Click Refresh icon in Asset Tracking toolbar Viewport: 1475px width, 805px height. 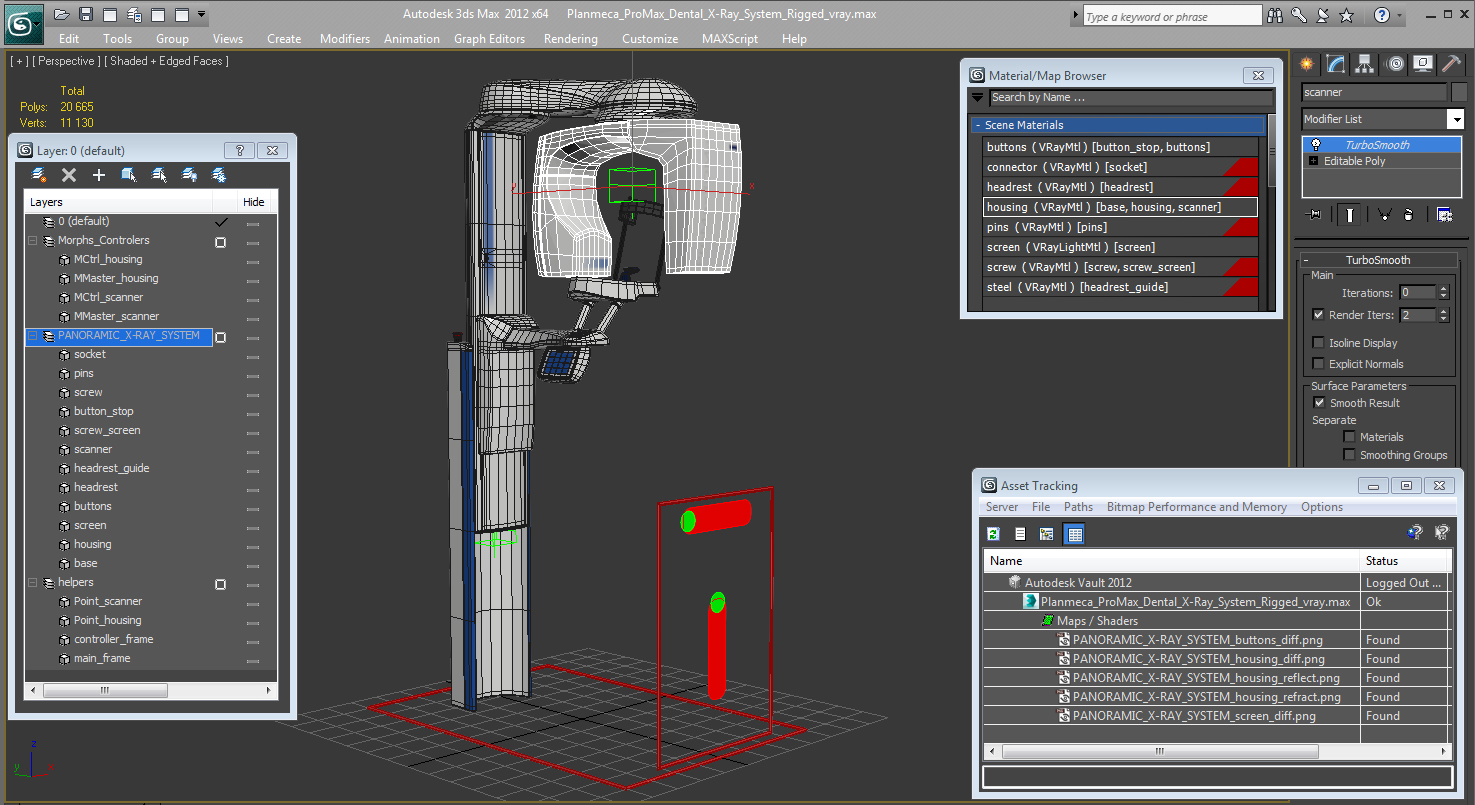[993, 534]
